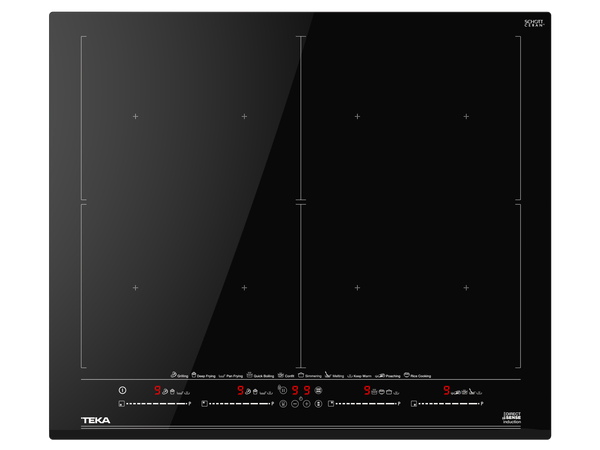Set power on the third zone slider
The image size is (600, 450).
point(365,404)
